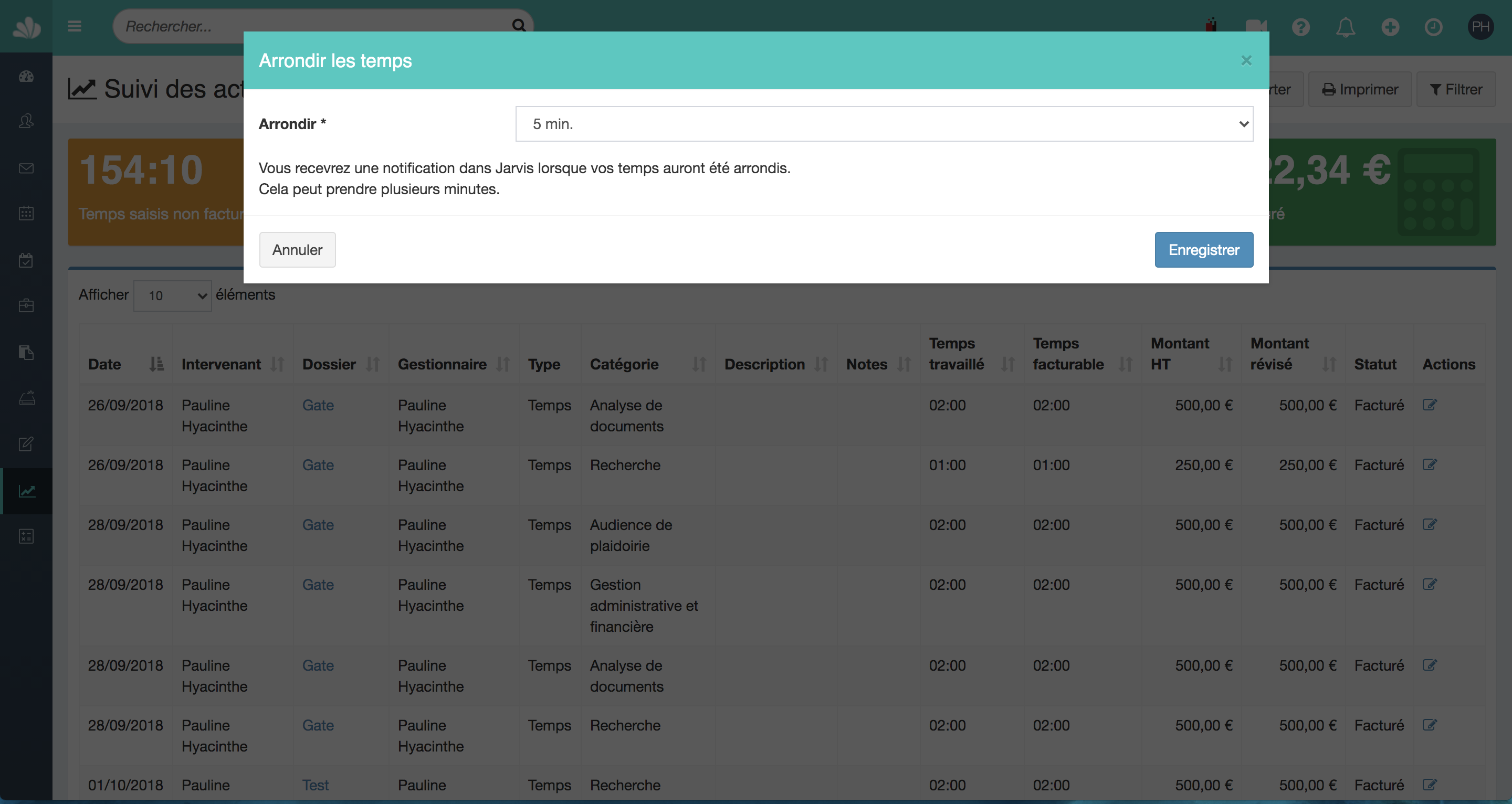This screenshot has height=804, width=1512.
Task: Open the video camera icon
Action: 1255,27
